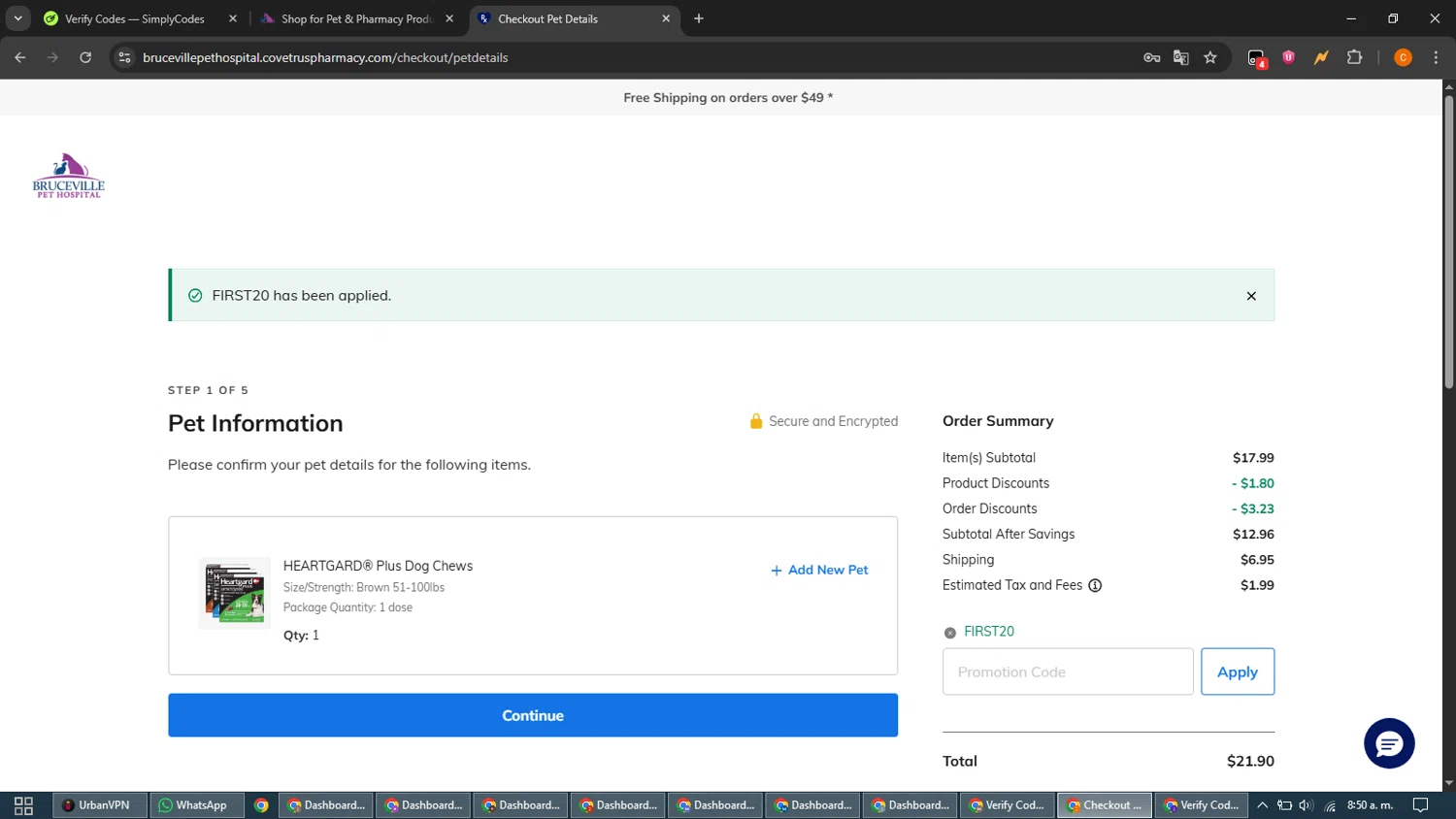Viewport: 1456px width, 819px height.
Task: Go forward to the next page
Action: pos(52,57)
